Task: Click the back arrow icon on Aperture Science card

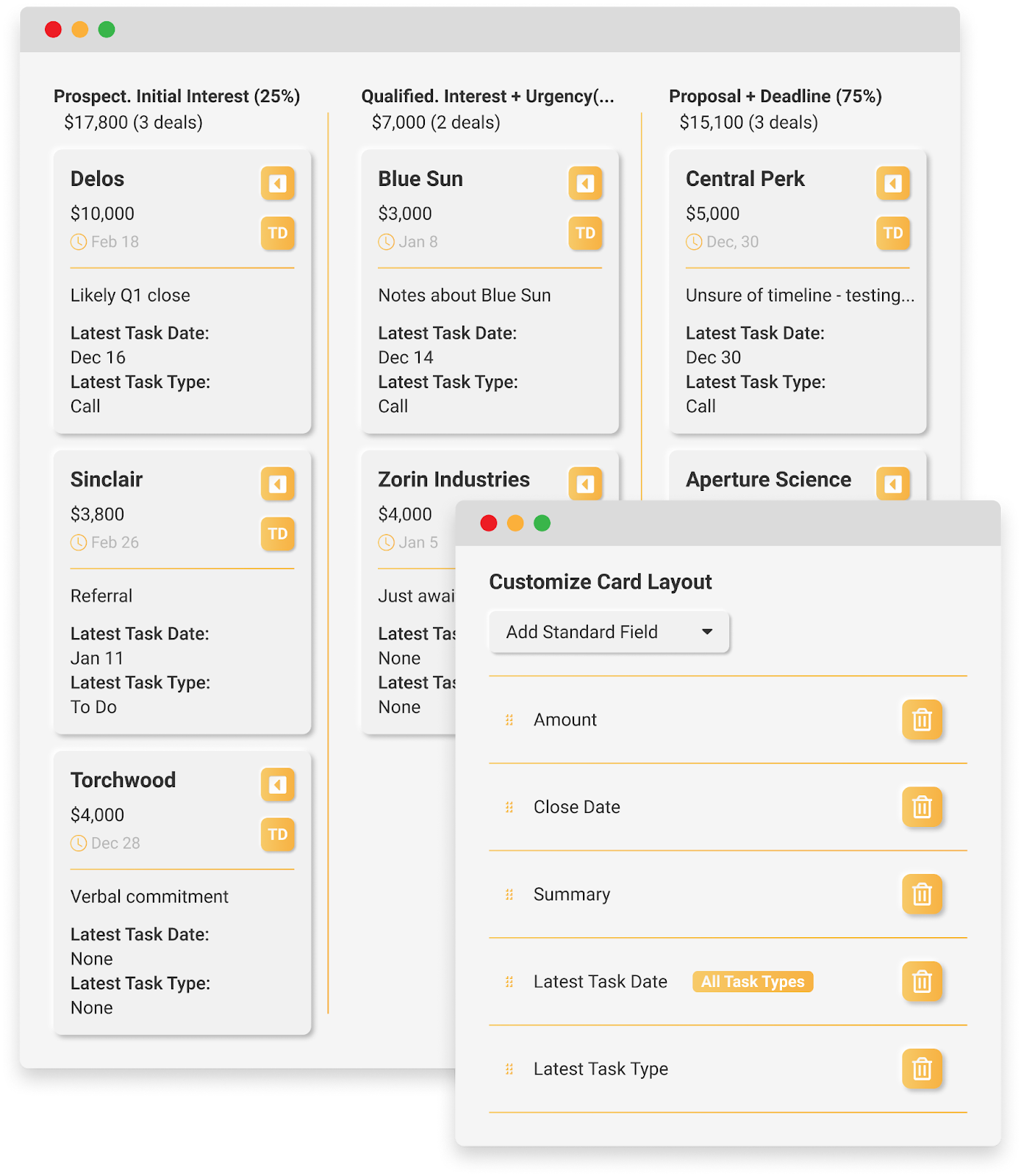Action: [x=893, y=484]
